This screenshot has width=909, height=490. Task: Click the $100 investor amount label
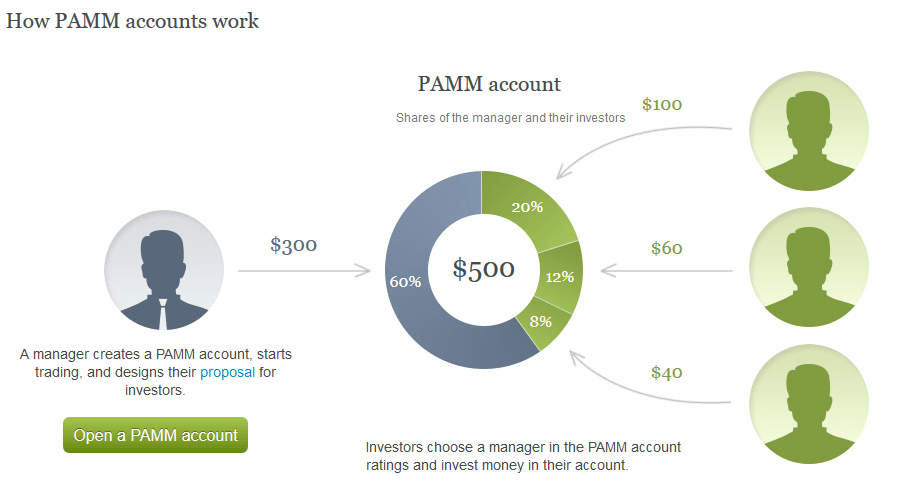point(662,104)
